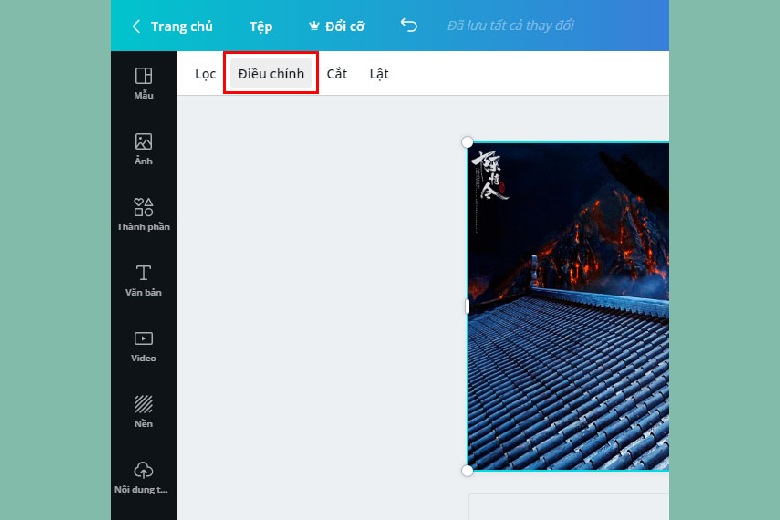
Task: Click the bottom-left image resize handle
Action: (467, 470)
